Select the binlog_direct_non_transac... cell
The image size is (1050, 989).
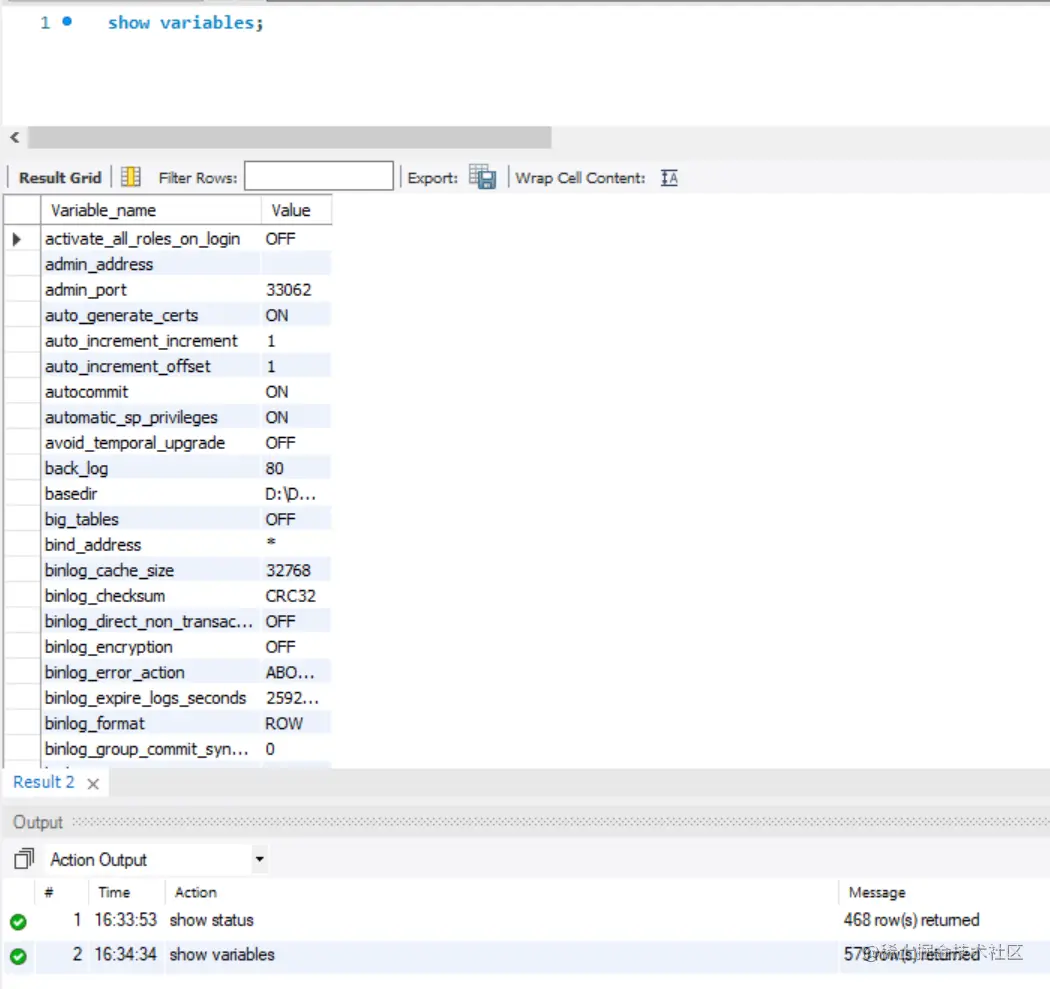(151, 621)
